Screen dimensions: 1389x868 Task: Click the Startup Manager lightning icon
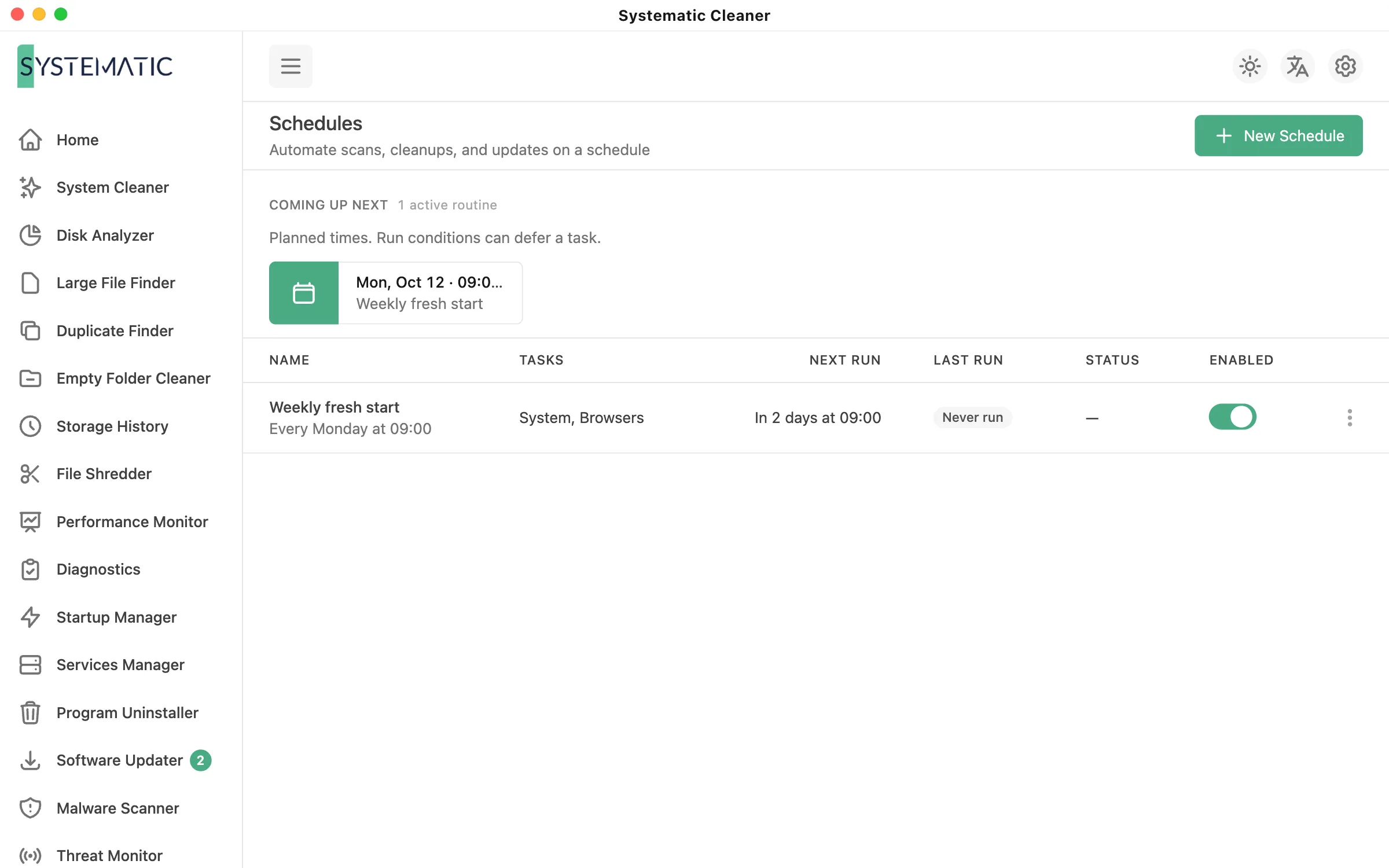click(30, 617)
